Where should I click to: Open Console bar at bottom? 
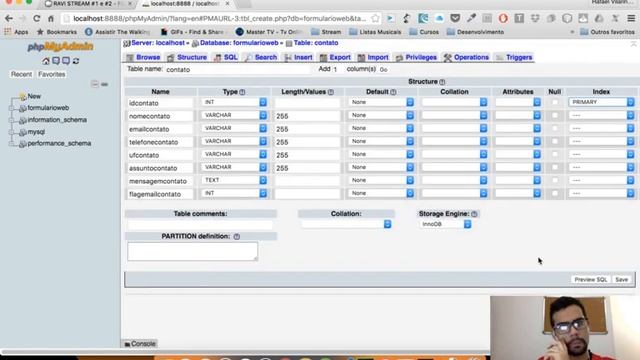coord(140,344)
